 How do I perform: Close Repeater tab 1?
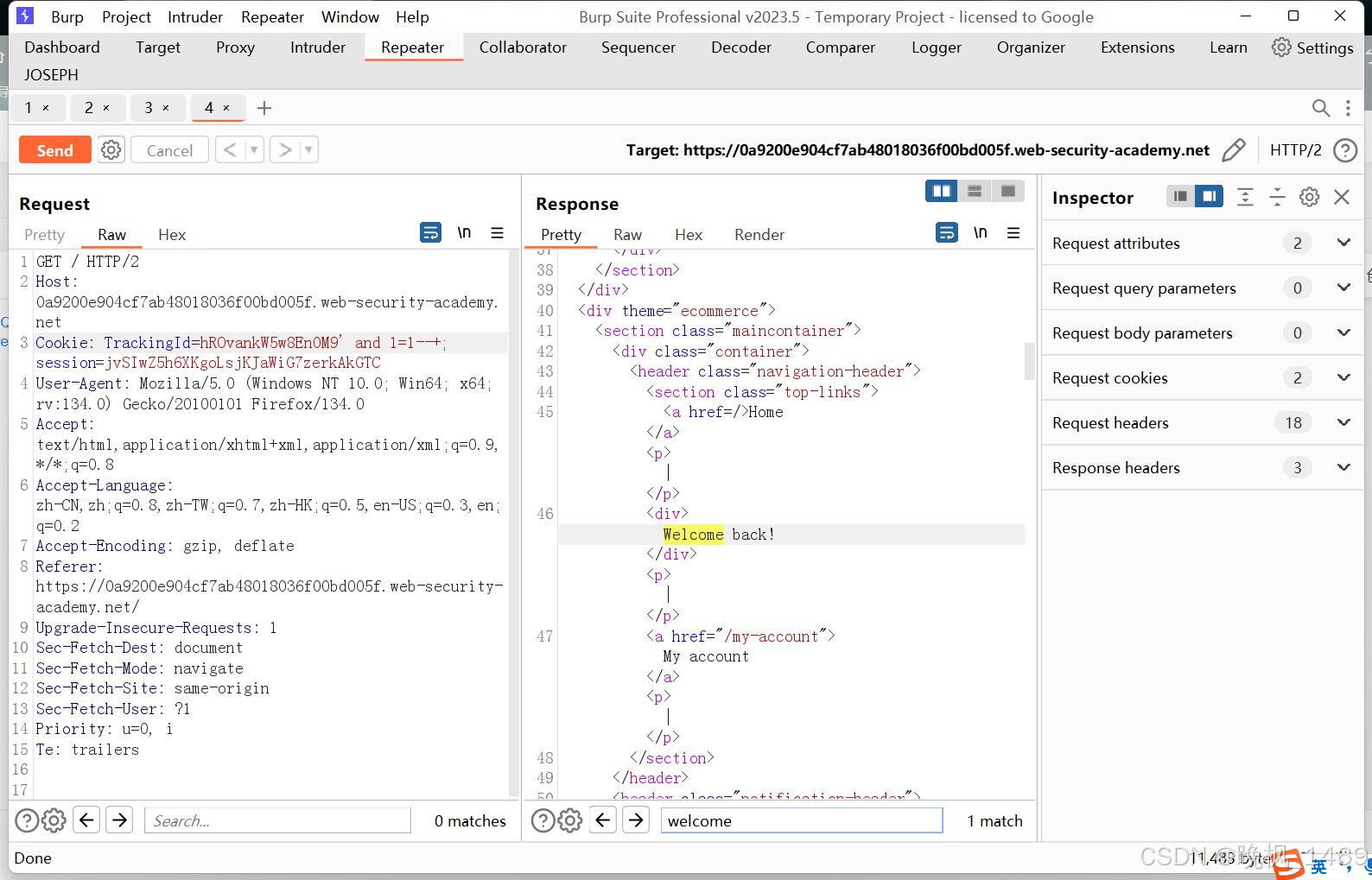point(46,108)
